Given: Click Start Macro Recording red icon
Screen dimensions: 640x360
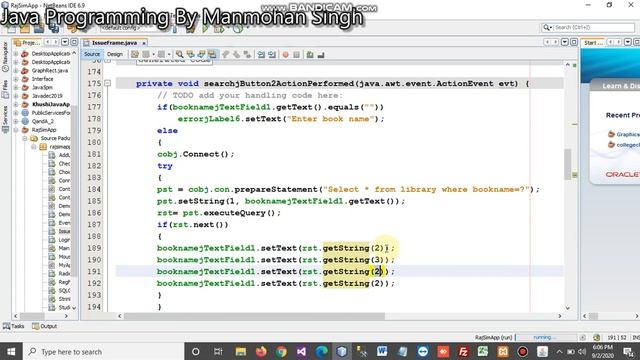Looking at the screenshot, I should click(286, 54).
